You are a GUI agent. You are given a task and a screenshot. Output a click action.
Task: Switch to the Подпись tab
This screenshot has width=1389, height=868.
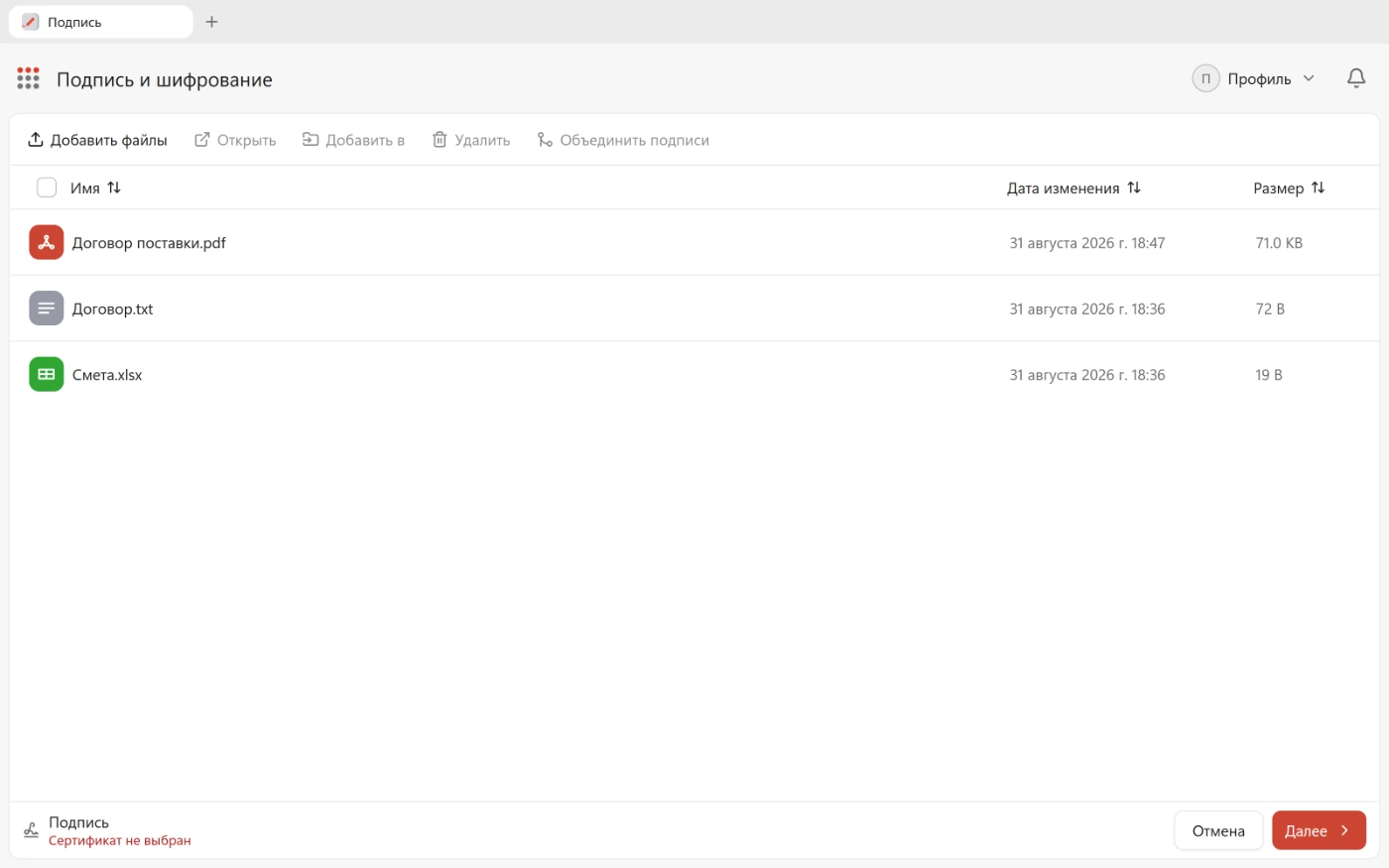pyautogui.click(x=100, y=22)
